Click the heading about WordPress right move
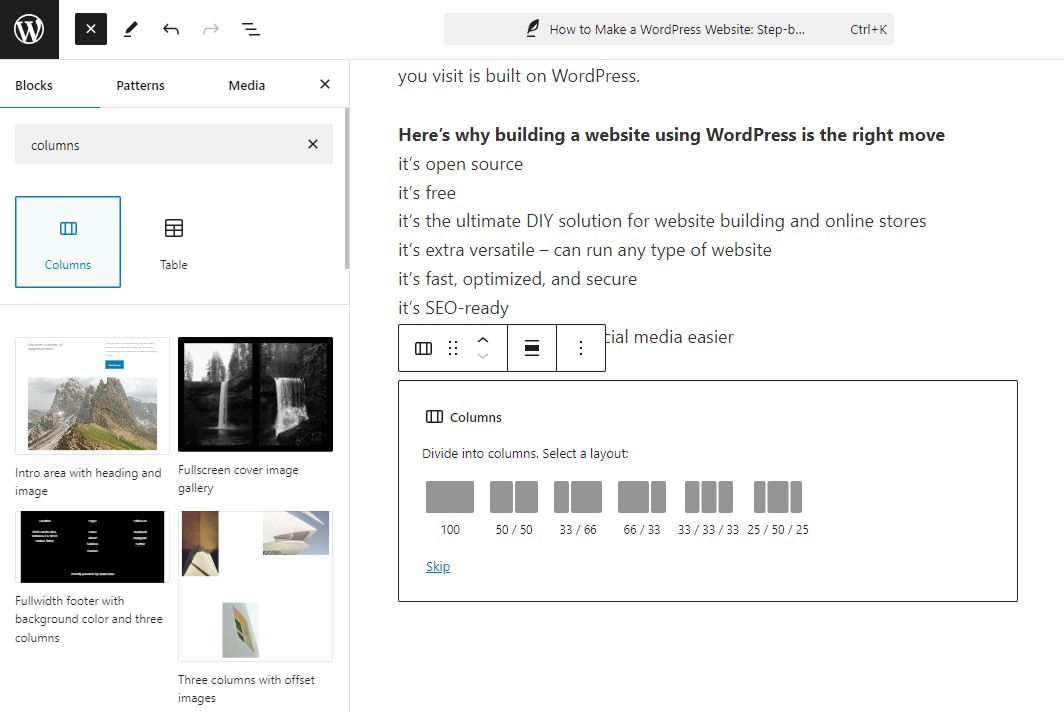 pyautogui.click(x=671, y=134)
